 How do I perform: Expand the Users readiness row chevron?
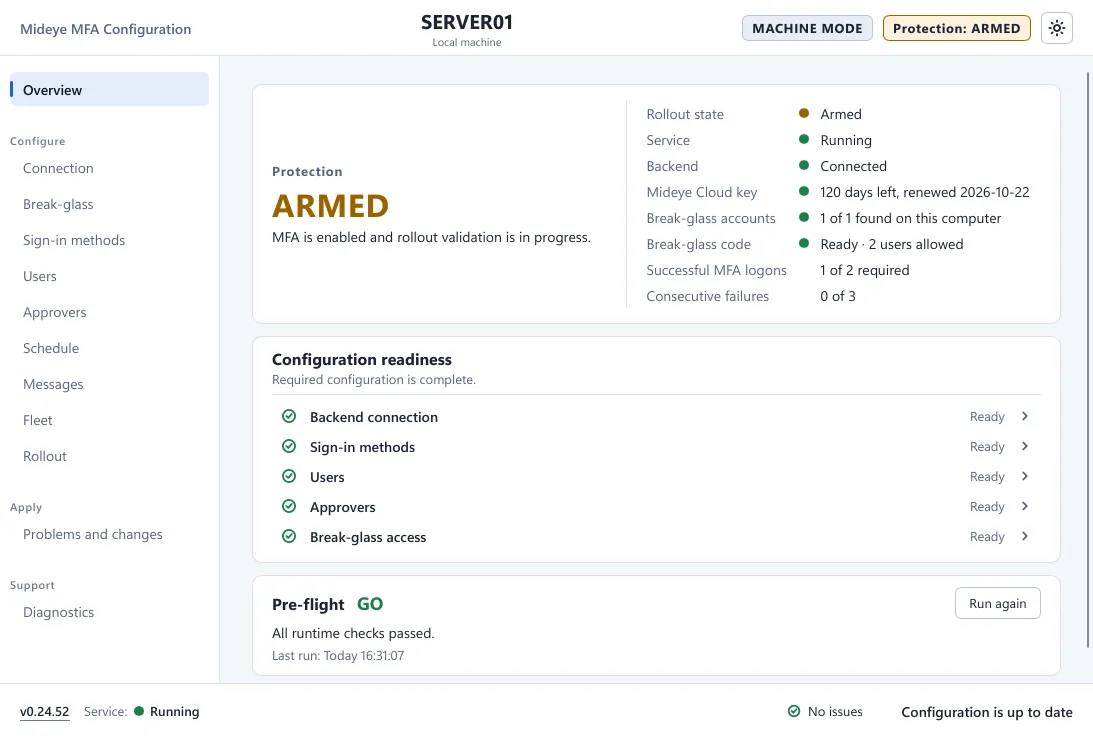[x=1025, y=476]
